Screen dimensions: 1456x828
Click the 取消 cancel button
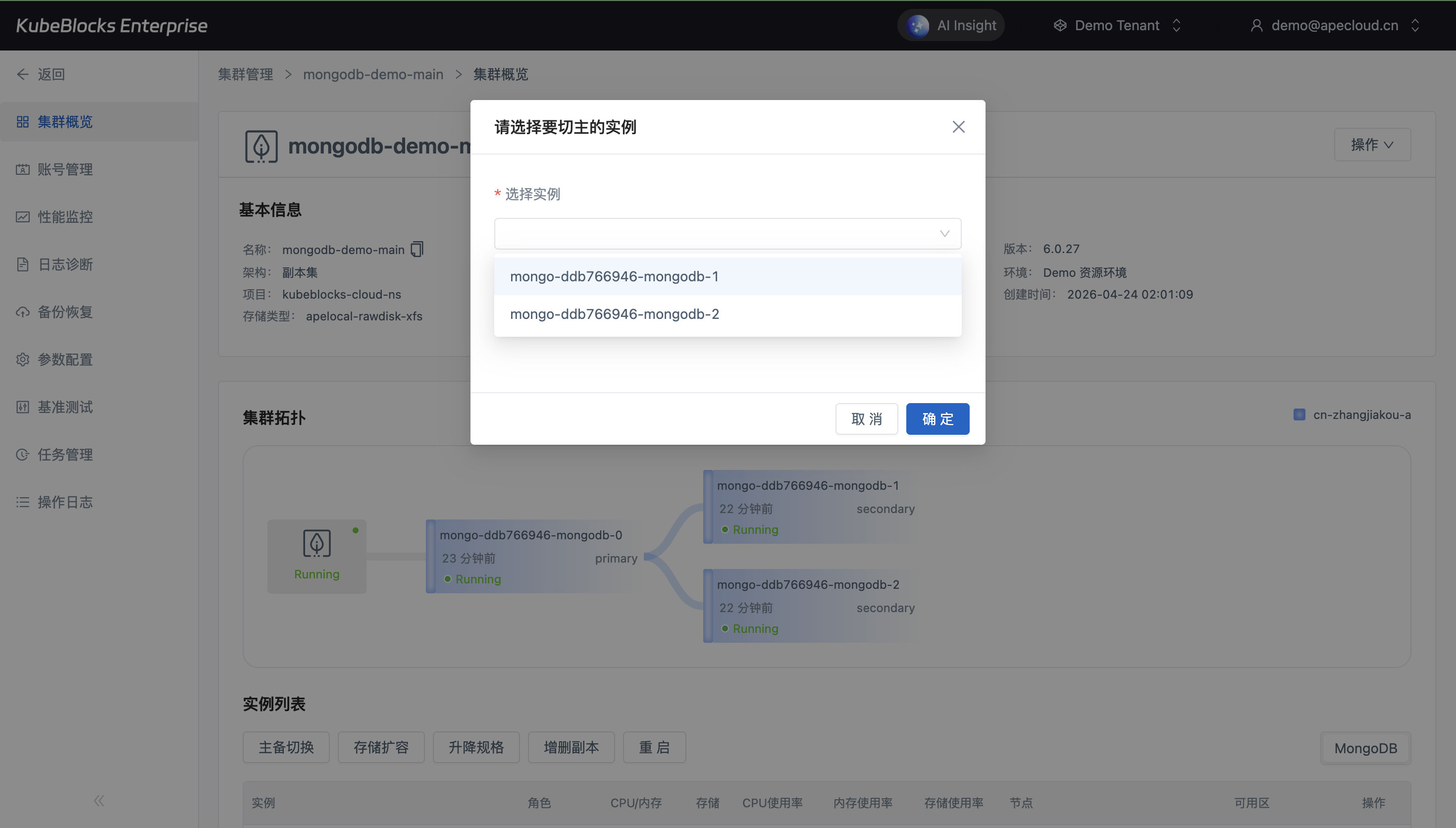[x=866, y=419]
